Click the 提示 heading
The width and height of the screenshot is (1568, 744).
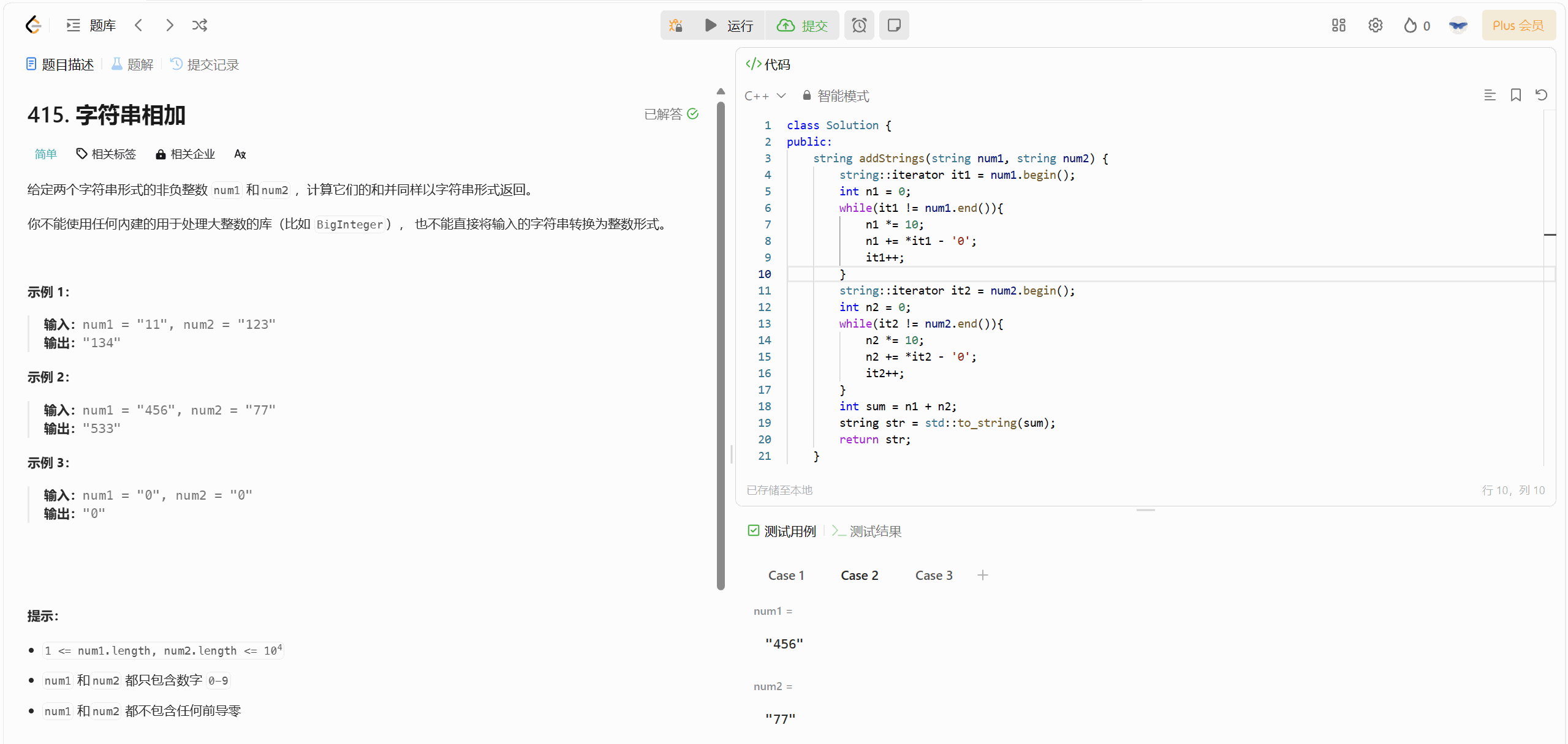(43, 616)
